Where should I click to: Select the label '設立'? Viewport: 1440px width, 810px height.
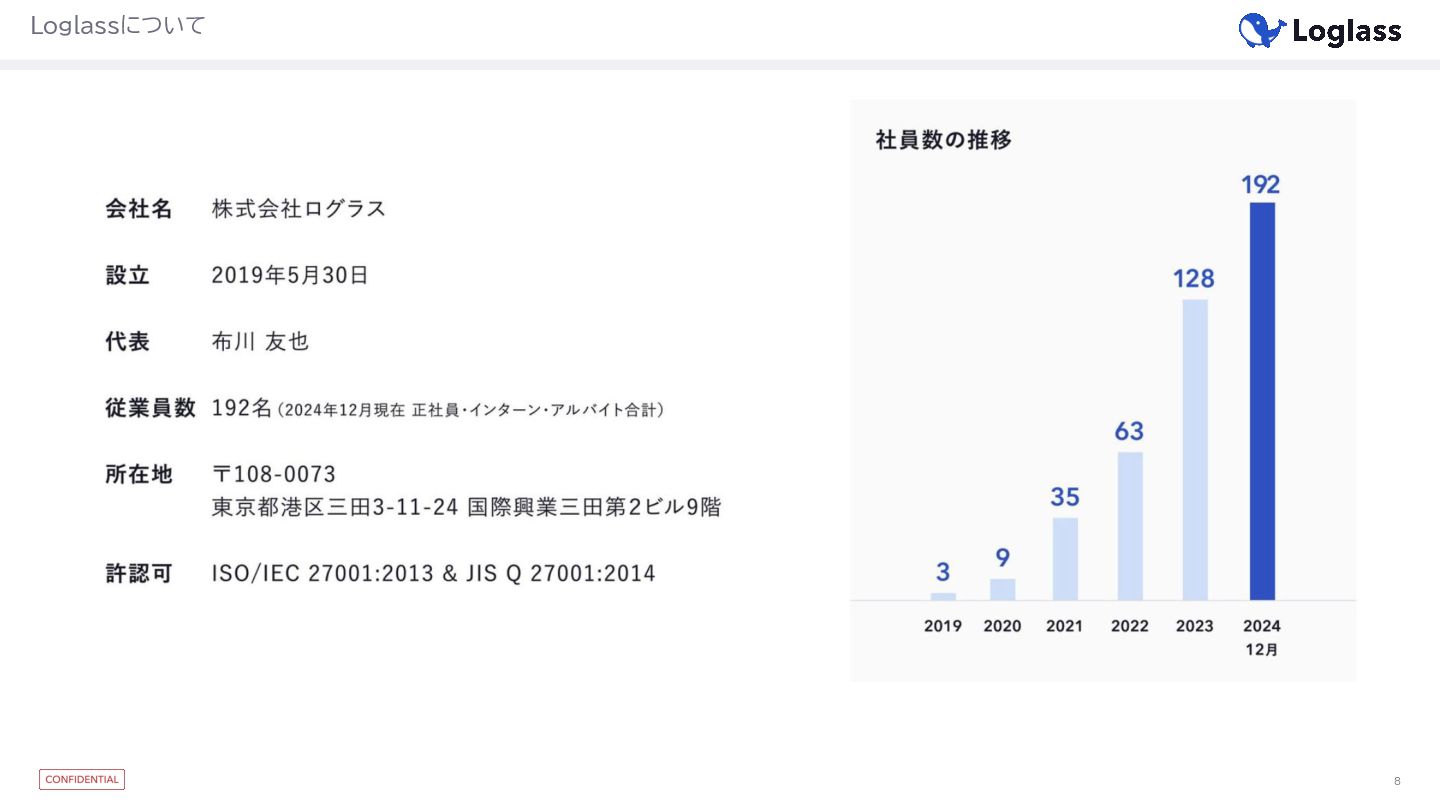point(128,275)
